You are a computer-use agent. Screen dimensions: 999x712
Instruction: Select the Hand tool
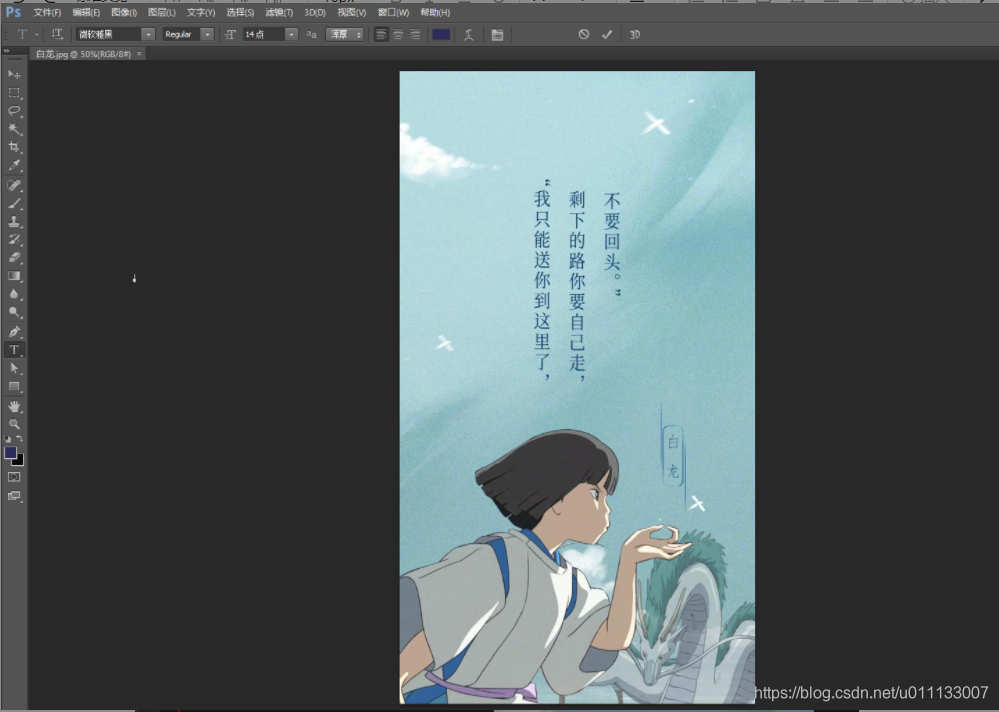(x=14, y=406)
